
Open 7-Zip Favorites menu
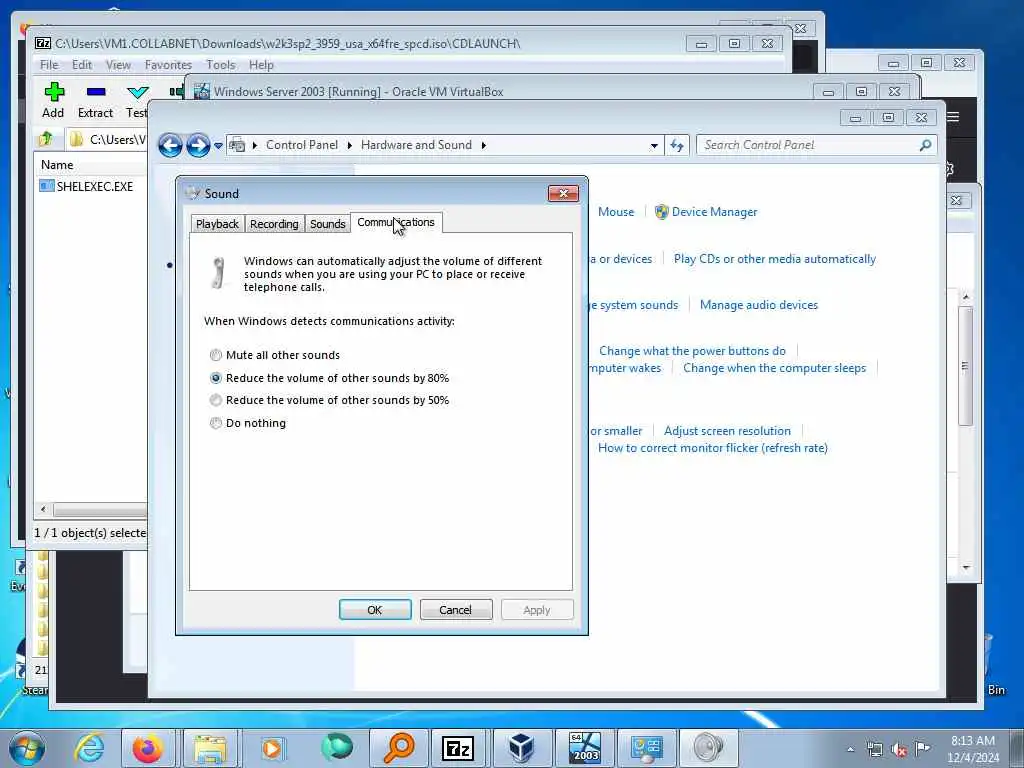(x=168, y=65)
